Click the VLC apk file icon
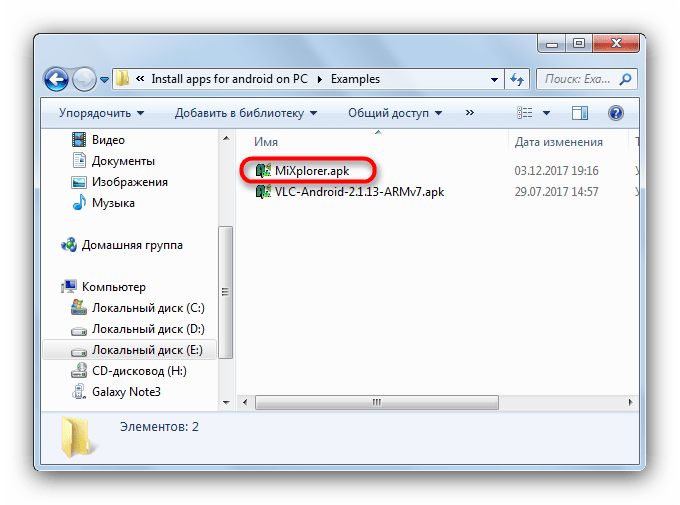The width and height of the screenshot is (680, 505). (x=263, y=191)
